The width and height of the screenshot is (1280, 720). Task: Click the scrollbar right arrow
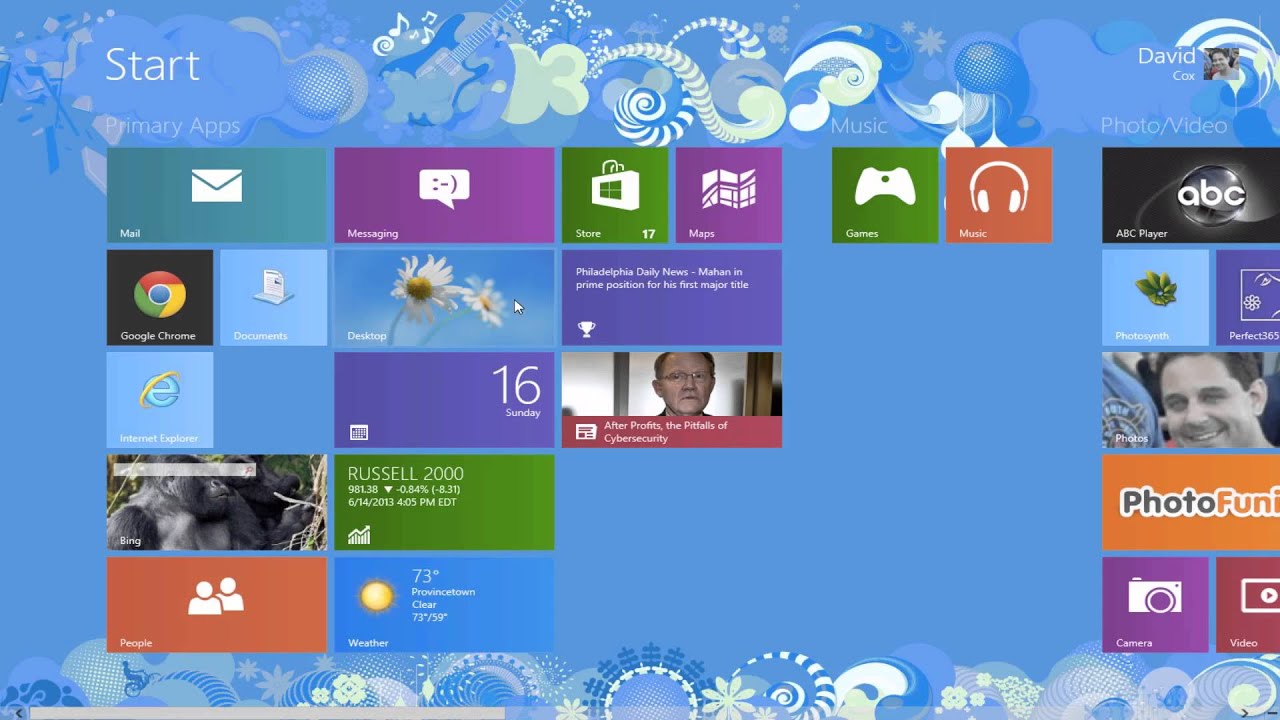[1244, 713]
